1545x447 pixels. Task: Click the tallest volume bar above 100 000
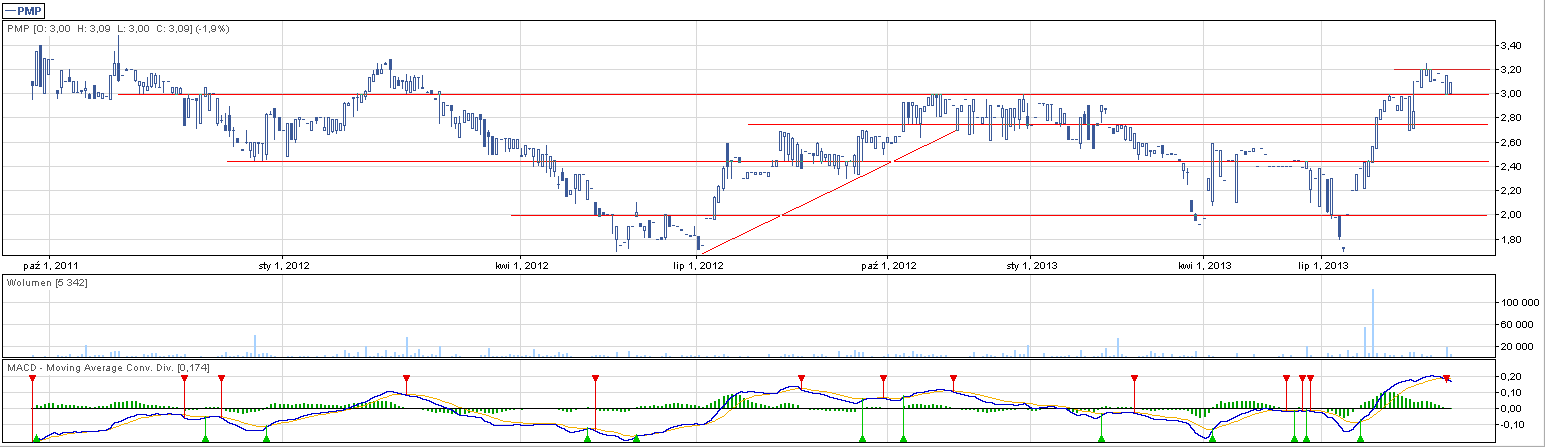(1373, 322)
